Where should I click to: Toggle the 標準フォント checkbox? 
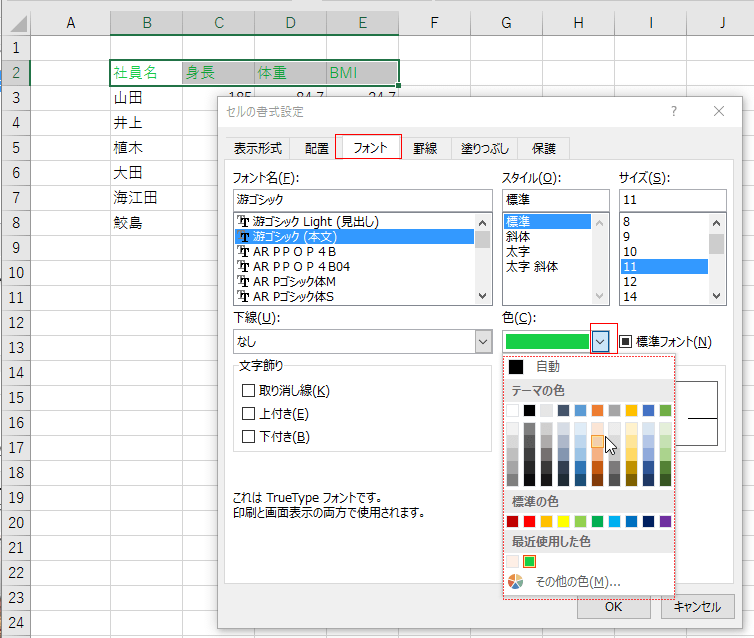click(626, 342)
